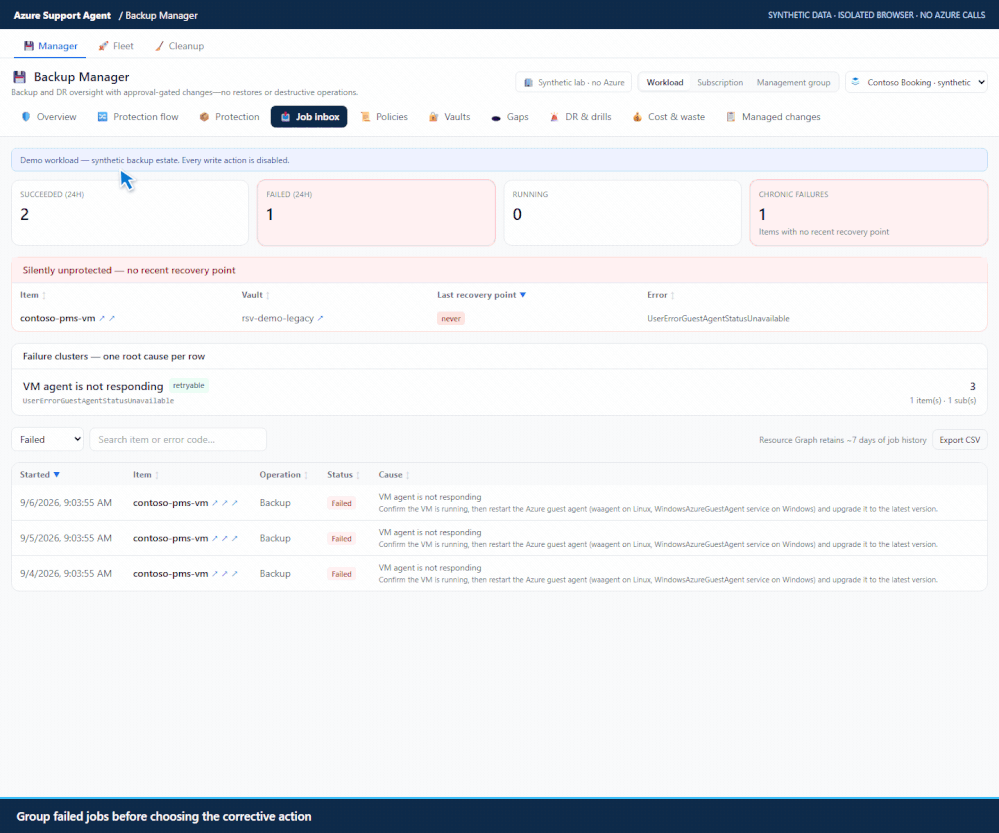Open the Failed (24h) summary card

pyautogui.click(x=376, y=212)
